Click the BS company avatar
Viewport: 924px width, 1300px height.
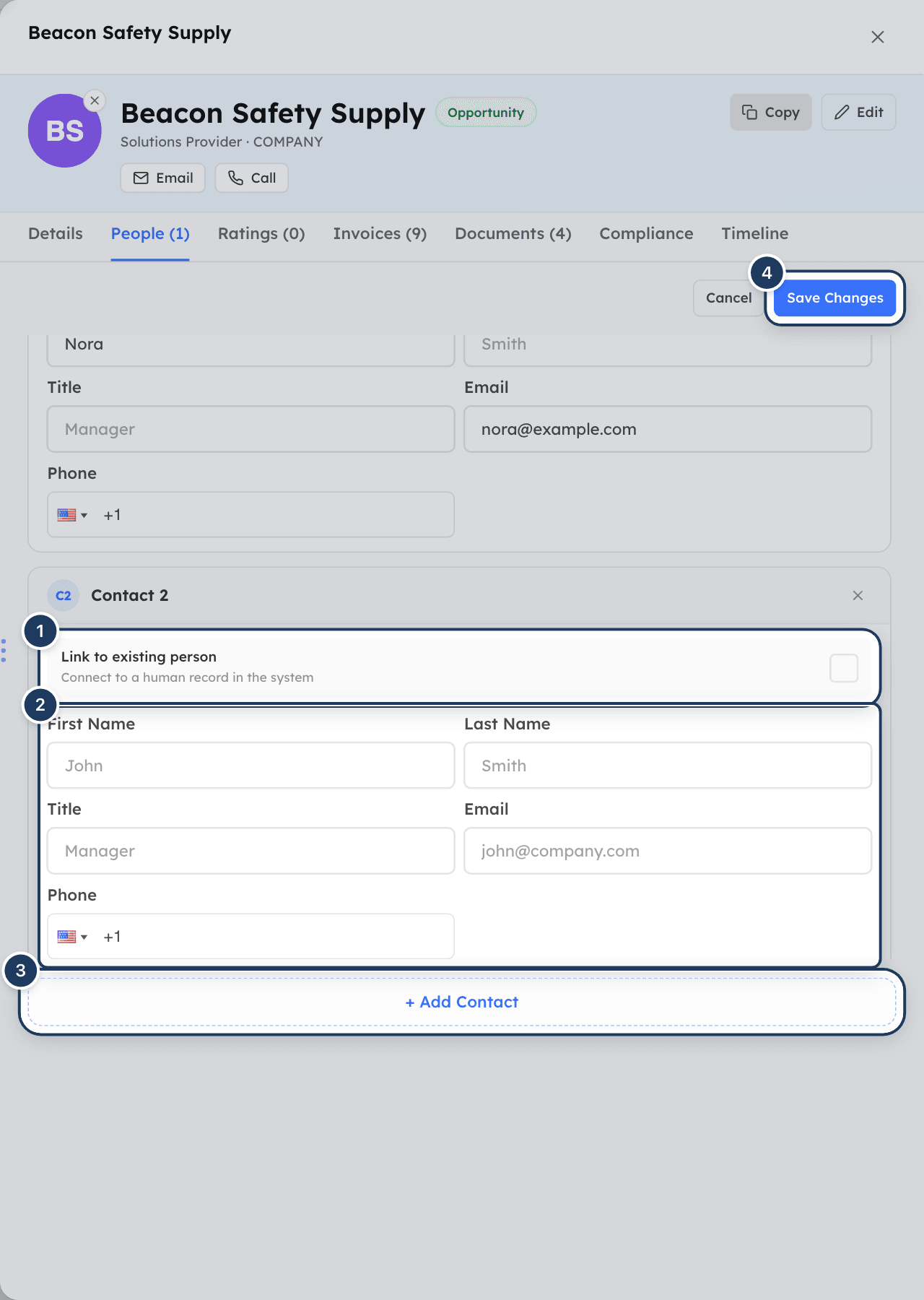65,131
